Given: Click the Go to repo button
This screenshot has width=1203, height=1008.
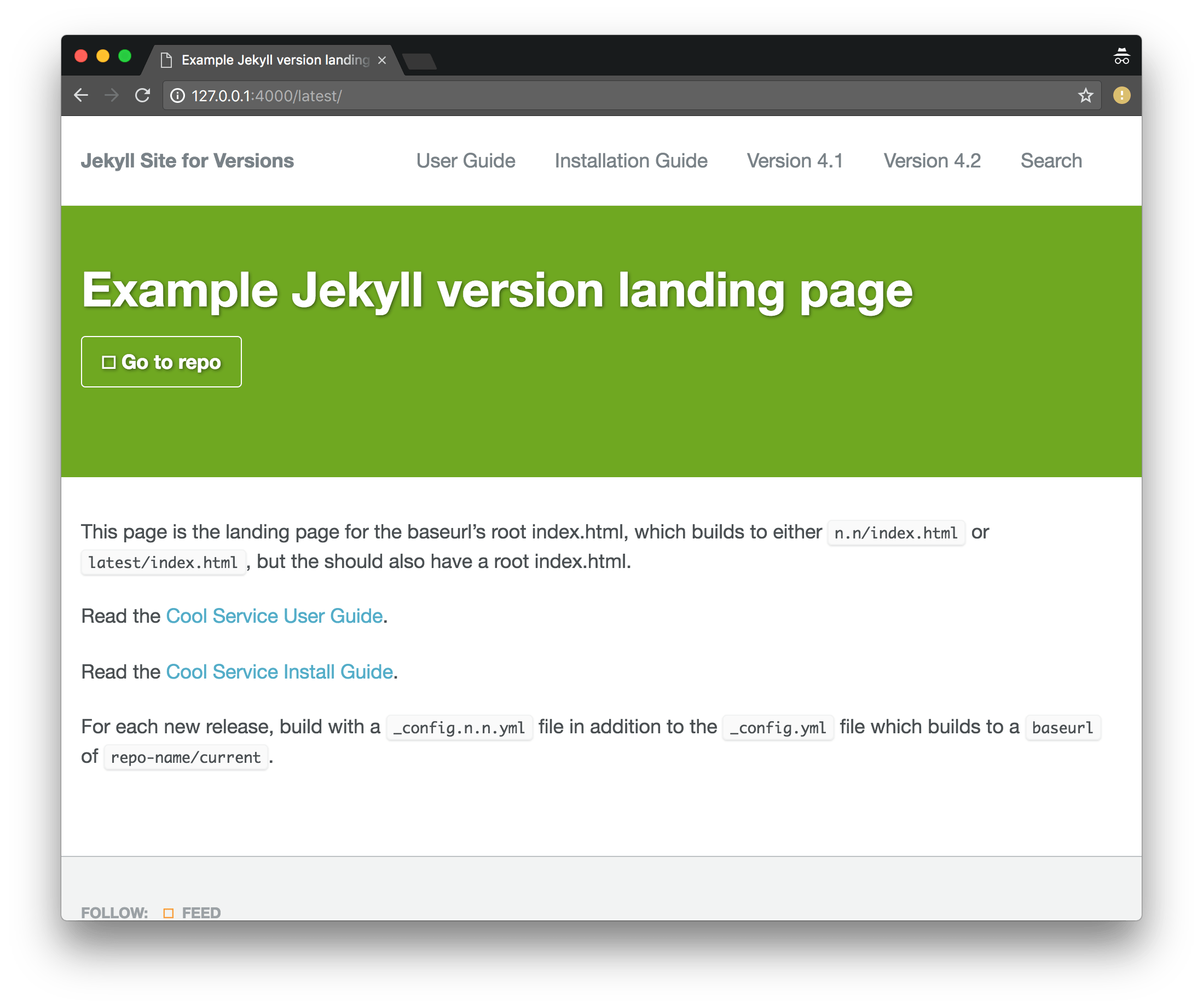Looking at the screenshot, I should (x=161, y=362).
